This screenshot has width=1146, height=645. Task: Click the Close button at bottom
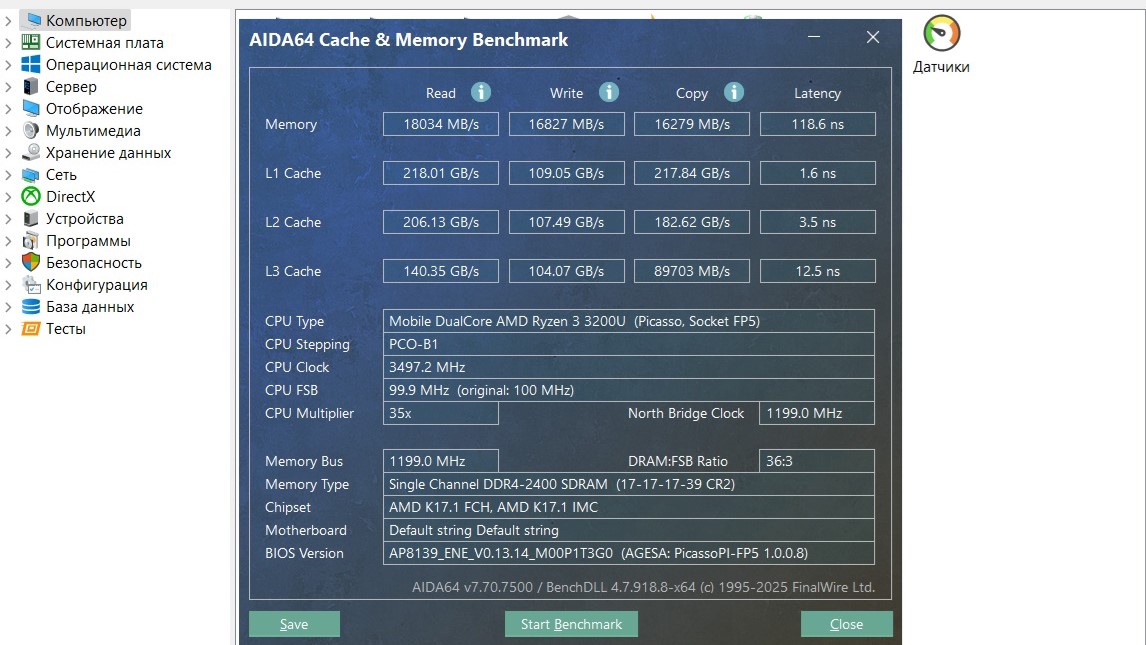coord(846,625)
